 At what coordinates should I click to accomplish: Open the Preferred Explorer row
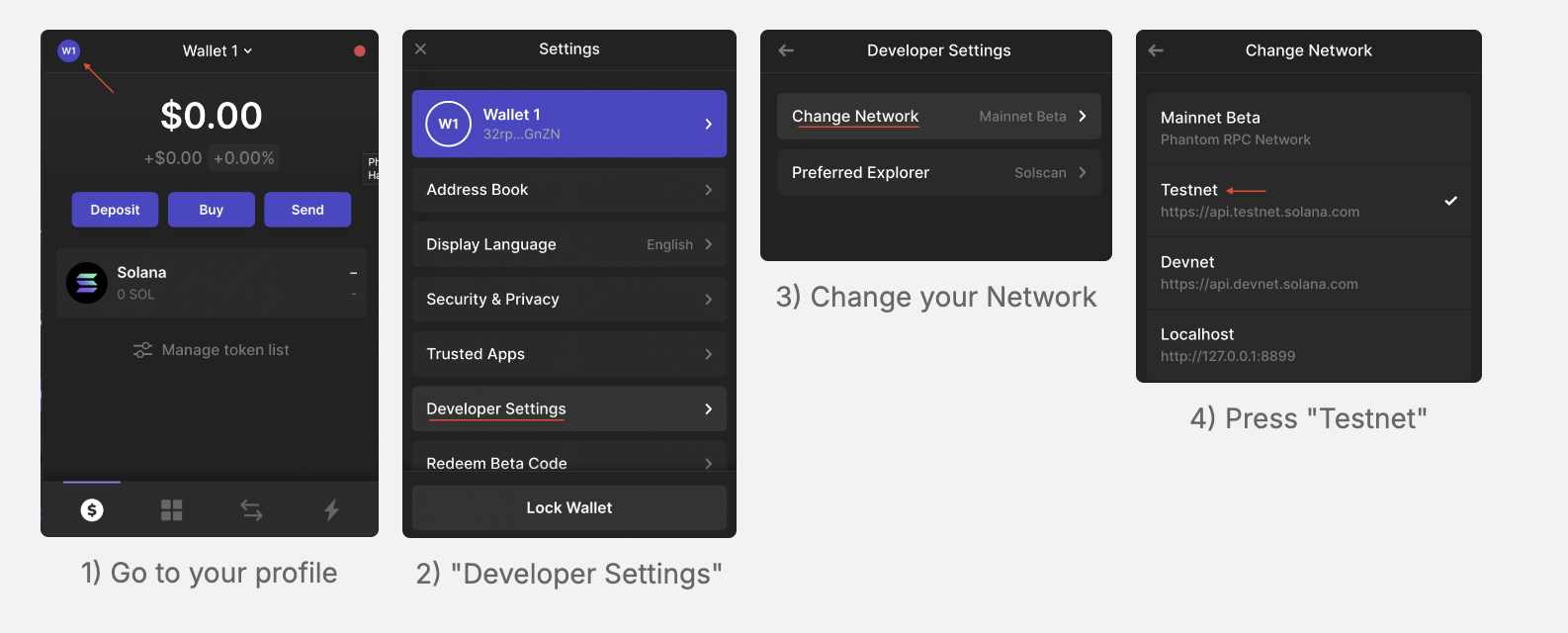[x=939, y=172]
